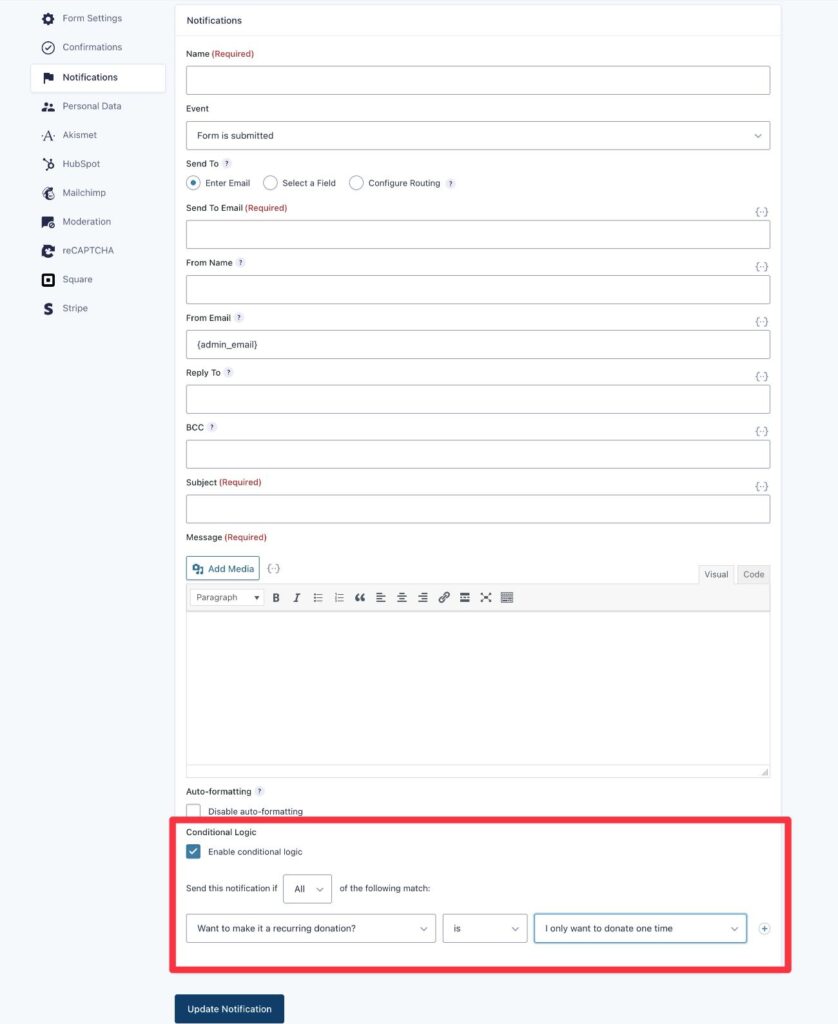Show help tooltip for Auto-formatting
This screenshot has width=838, height=1024.
coord(259,791)
